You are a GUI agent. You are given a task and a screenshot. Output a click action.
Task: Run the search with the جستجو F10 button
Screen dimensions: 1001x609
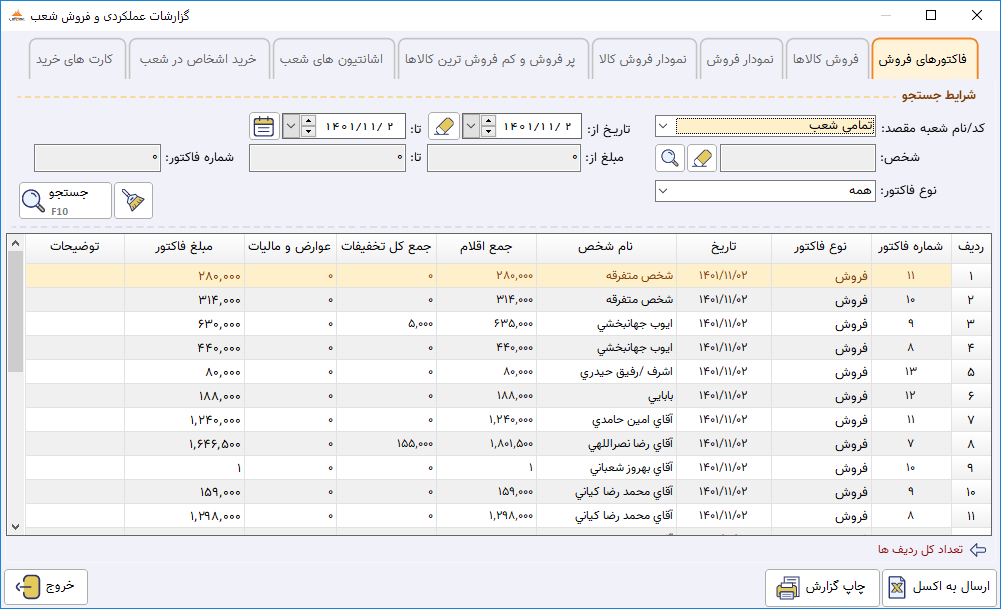(x=65, y=200)
